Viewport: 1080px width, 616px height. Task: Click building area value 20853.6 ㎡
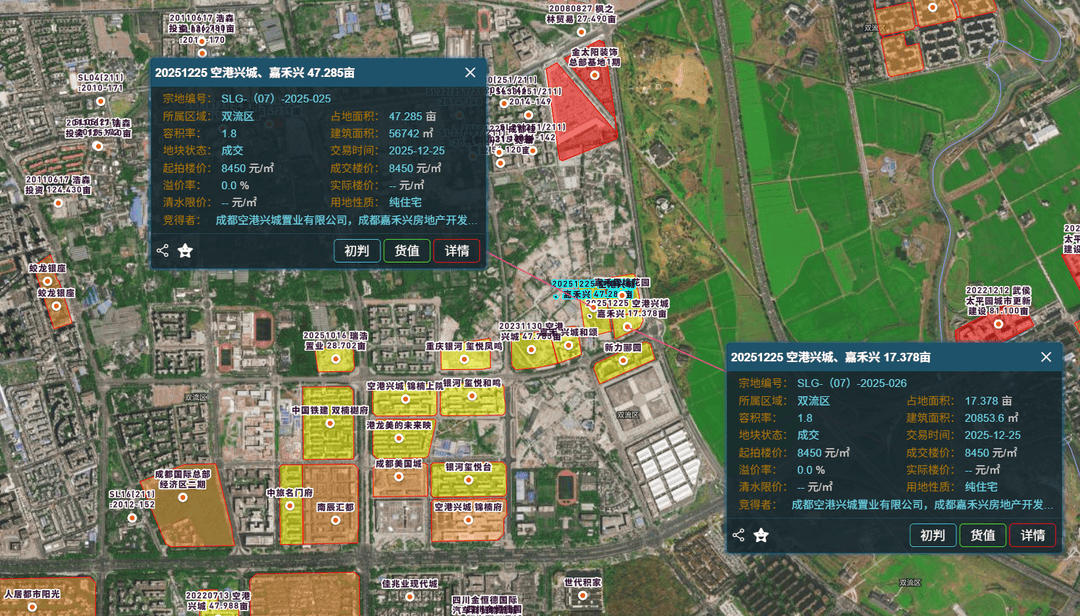(x=992, y=418)
